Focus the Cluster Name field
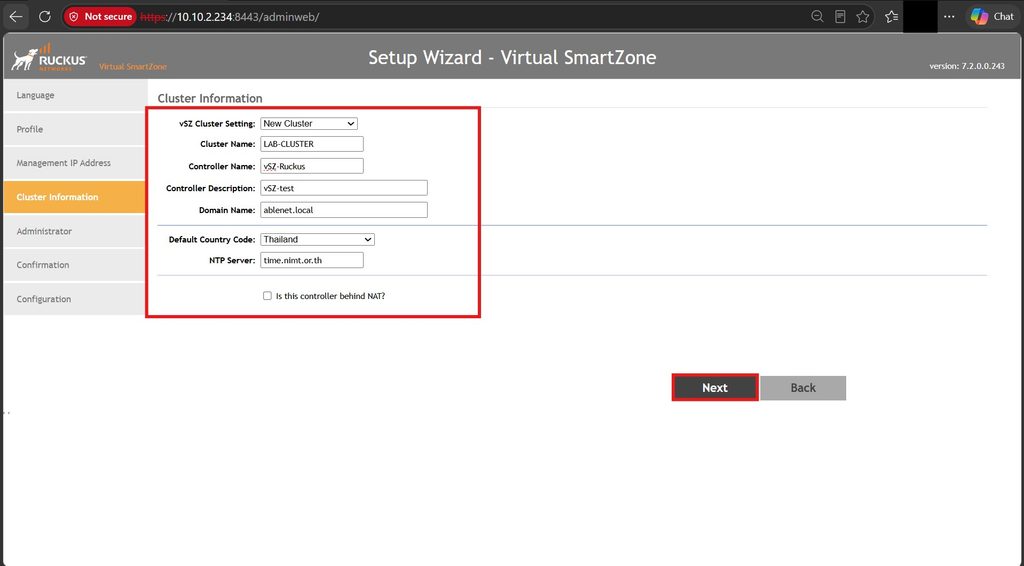This screenshot has width=1024, height=566. 312,144
